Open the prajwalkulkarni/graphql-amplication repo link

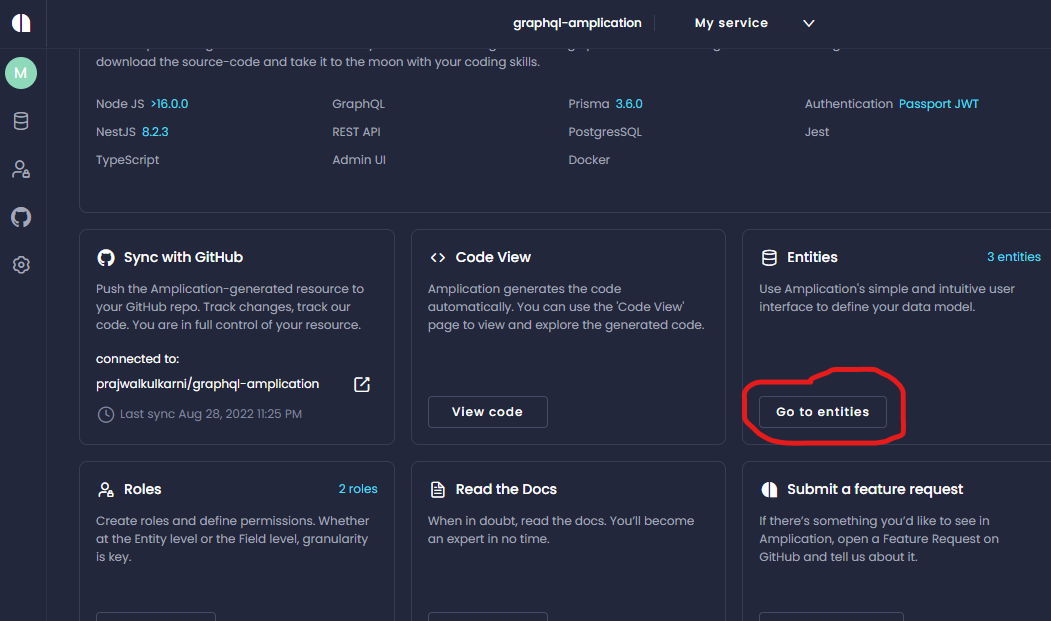pos(208,384)
